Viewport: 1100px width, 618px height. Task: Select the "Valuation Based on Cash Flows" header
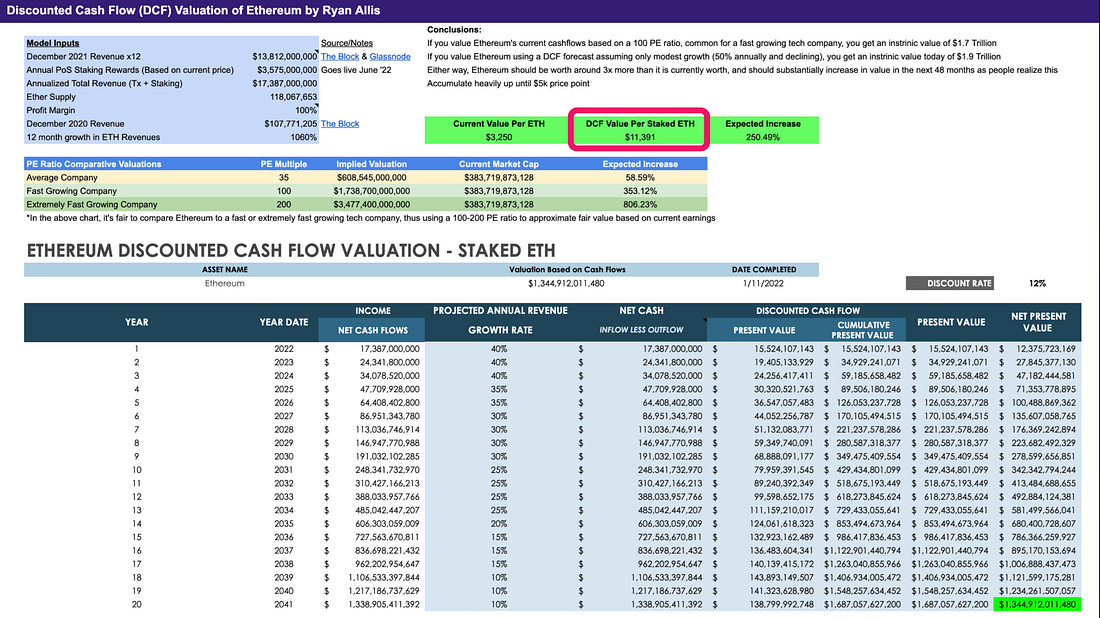pos(567,269)
